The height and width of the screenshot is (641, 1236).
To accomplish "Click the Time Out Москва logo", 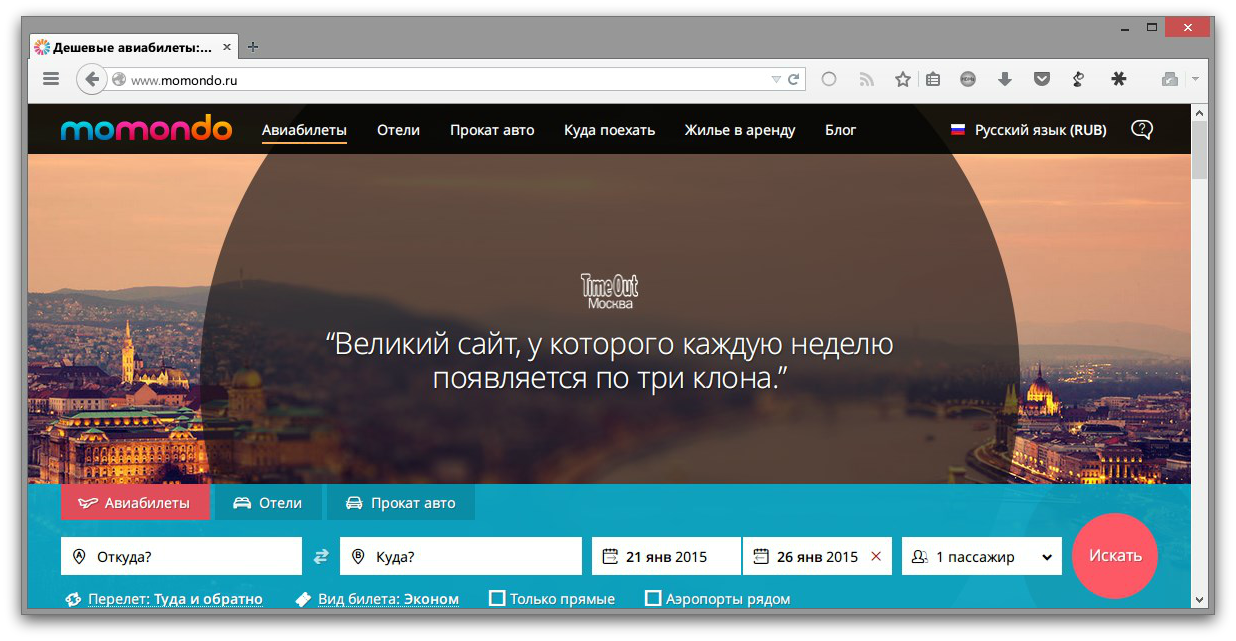I will [610, 291].
